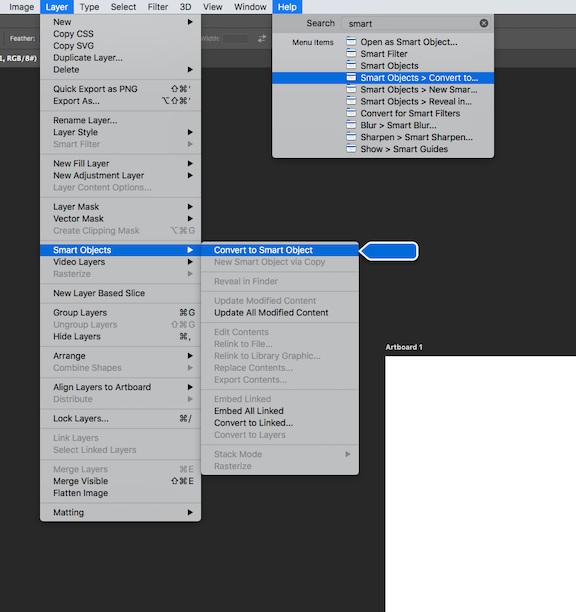Expand the Layer Style submenu
This screenshot has width=576, height=612.
click(121, 132)
